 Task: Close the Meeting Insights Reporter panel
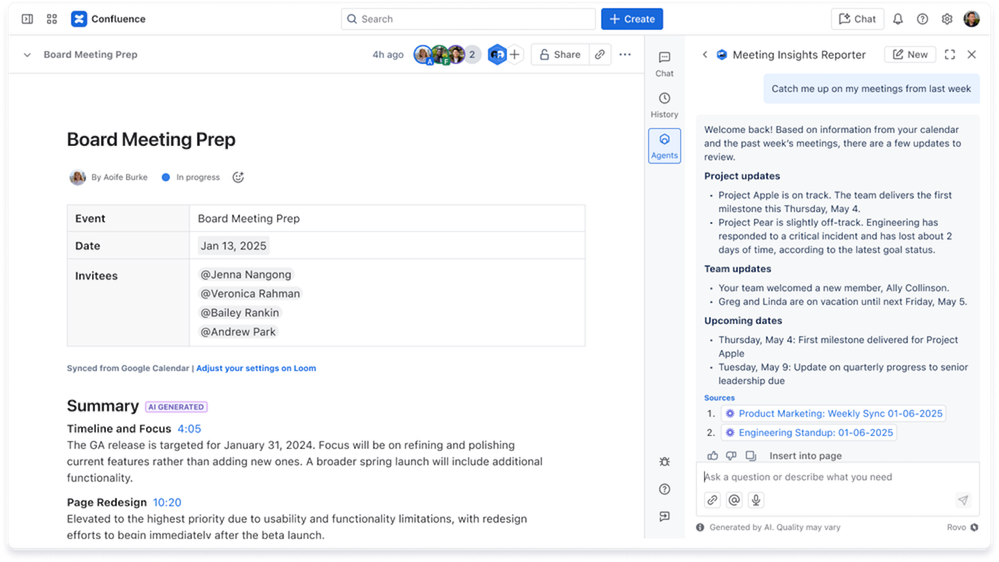coord(972,55)
